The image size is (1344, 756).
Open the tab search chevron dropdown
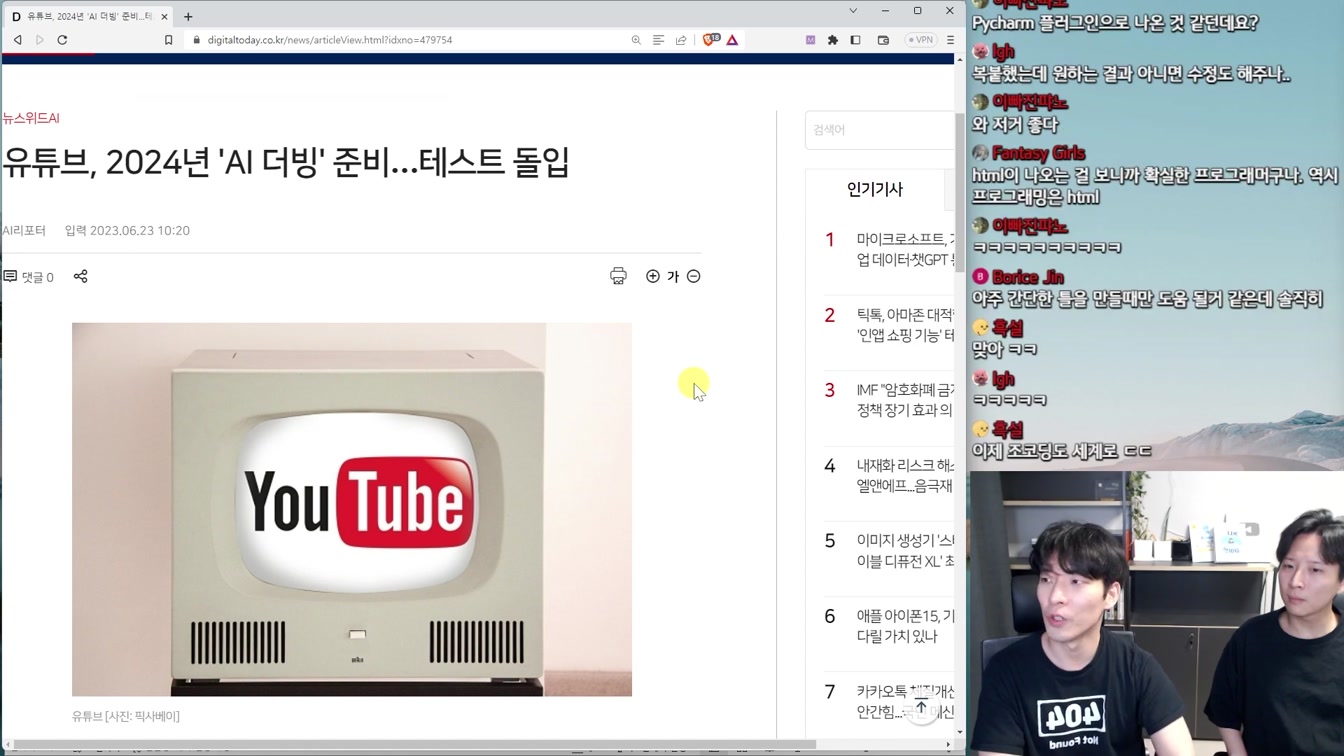(853, 11)
